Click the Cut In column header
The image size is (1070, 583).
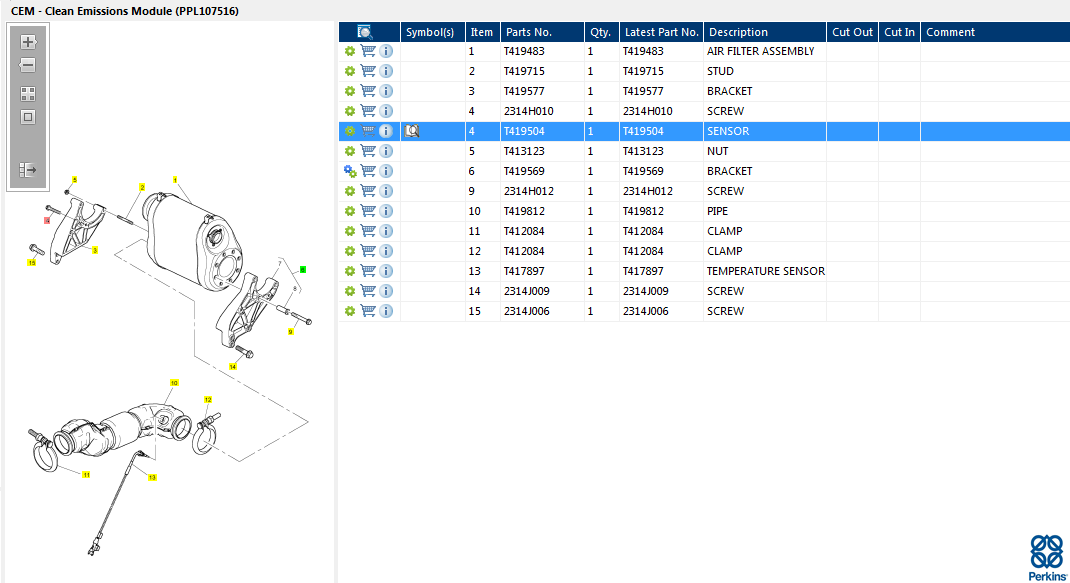click(x=899, y=32)
